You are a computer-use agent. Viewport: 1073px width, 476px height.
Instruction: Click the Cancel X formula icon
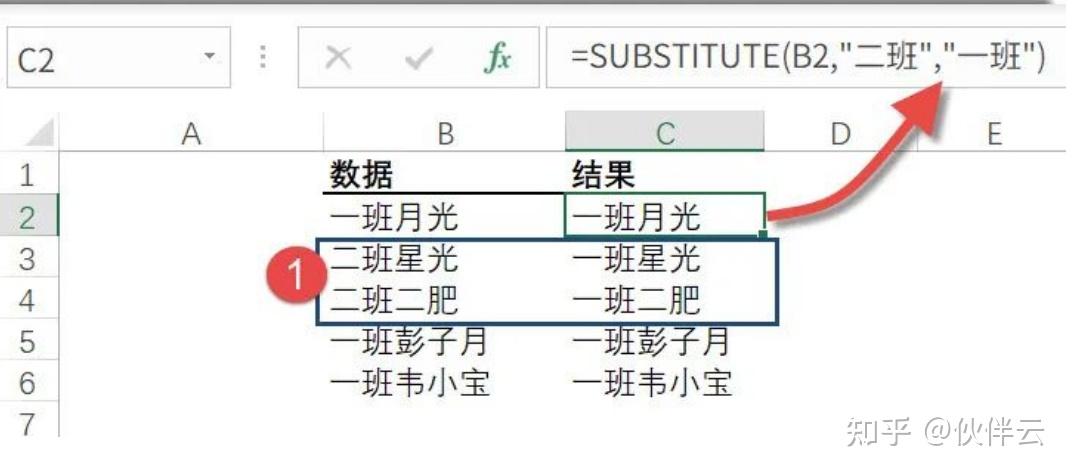pyautogui.click(x=338, y=58)
